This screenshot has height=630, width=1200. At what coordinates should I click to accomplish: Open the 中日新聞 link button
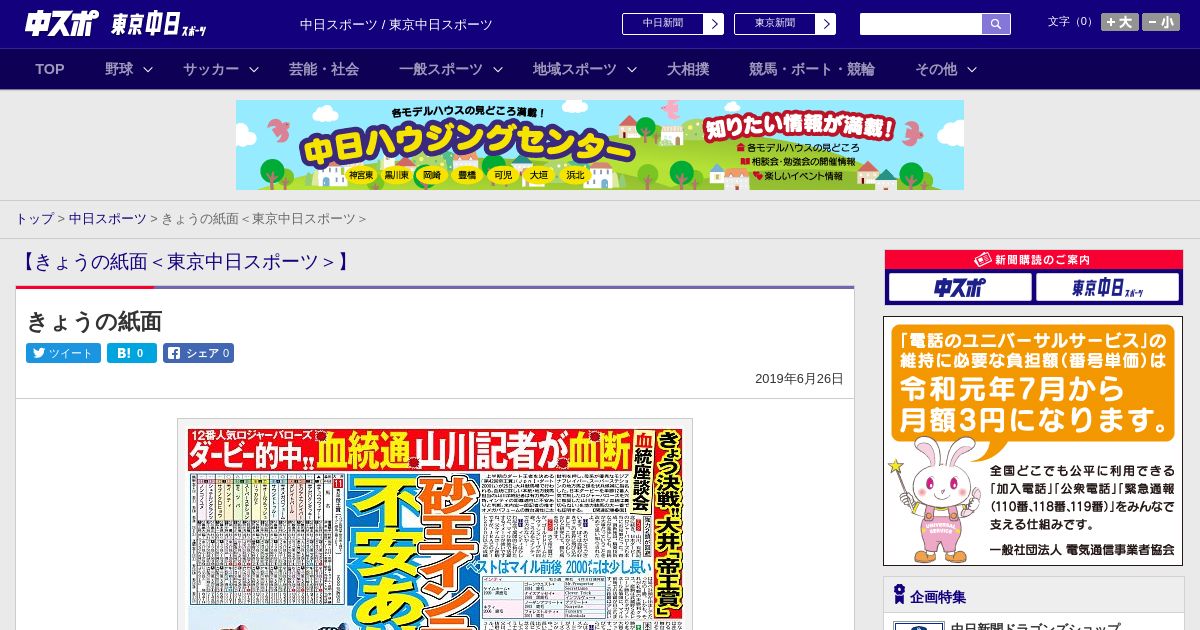tap(673, 24)
